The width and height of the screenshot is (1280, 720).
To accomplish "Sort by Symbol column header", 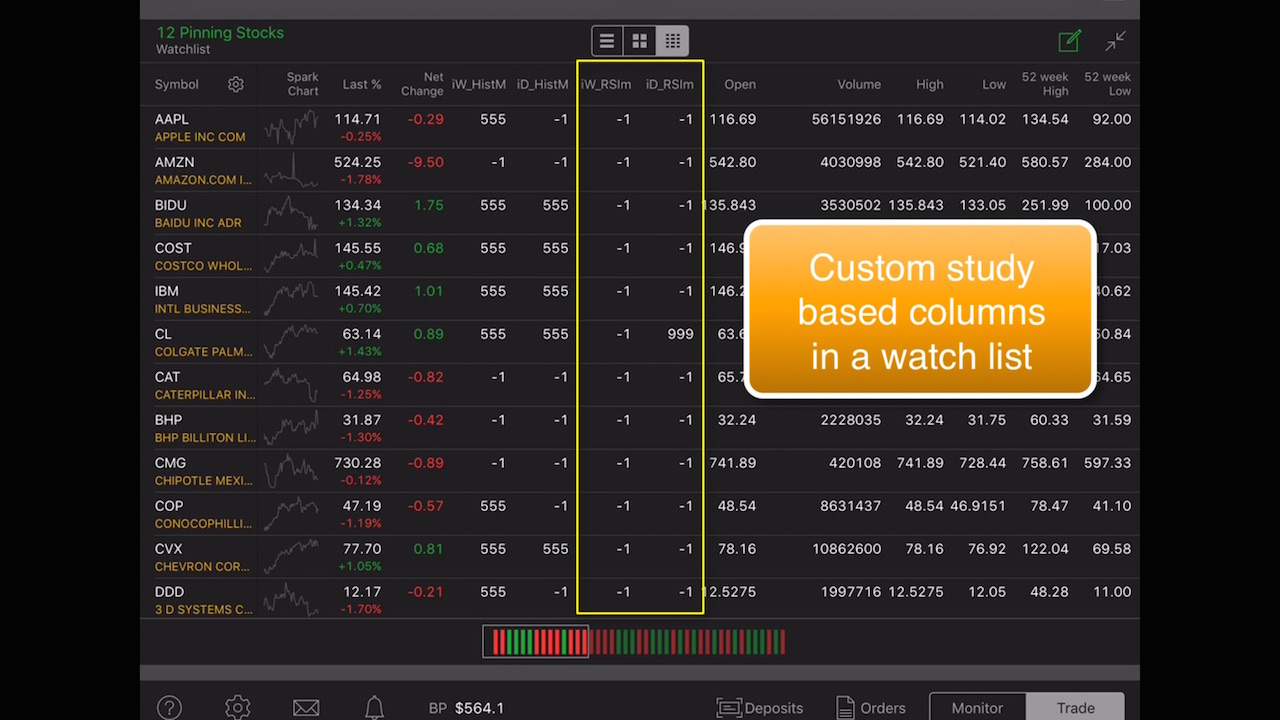I will (177, 85).
